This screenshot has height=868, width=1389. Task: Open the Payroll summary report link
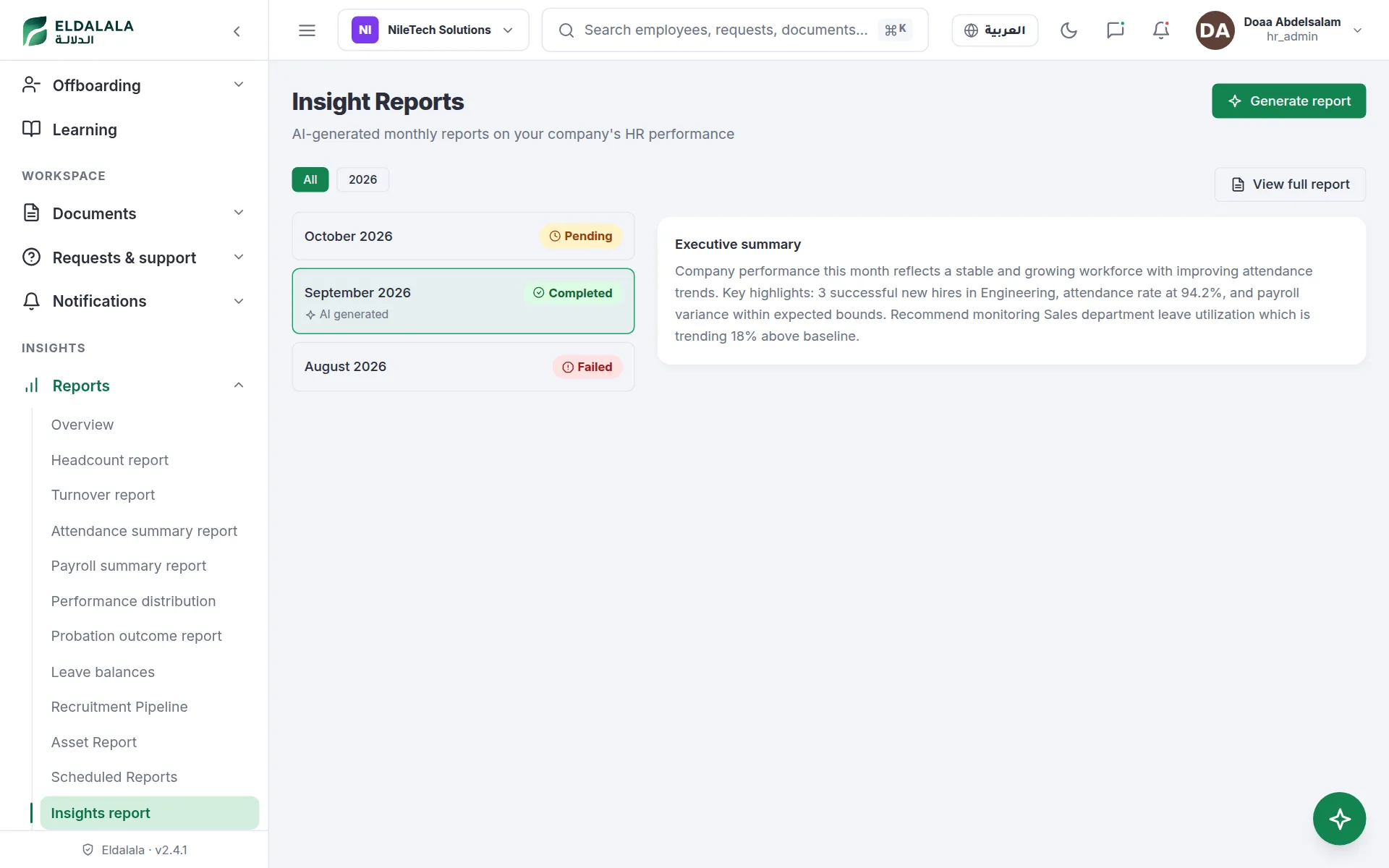(x=129, y=566)
